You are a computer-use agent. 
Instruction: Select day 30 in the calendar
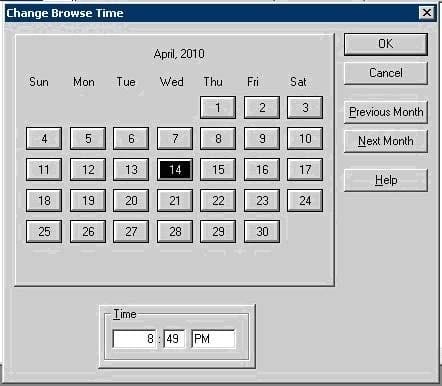coord(262,231)
